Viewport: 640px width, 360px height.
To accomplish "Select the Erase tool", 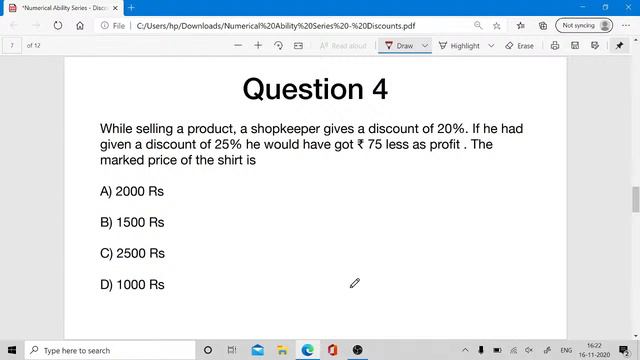I will pyautogui.click(x=519, y=46).
